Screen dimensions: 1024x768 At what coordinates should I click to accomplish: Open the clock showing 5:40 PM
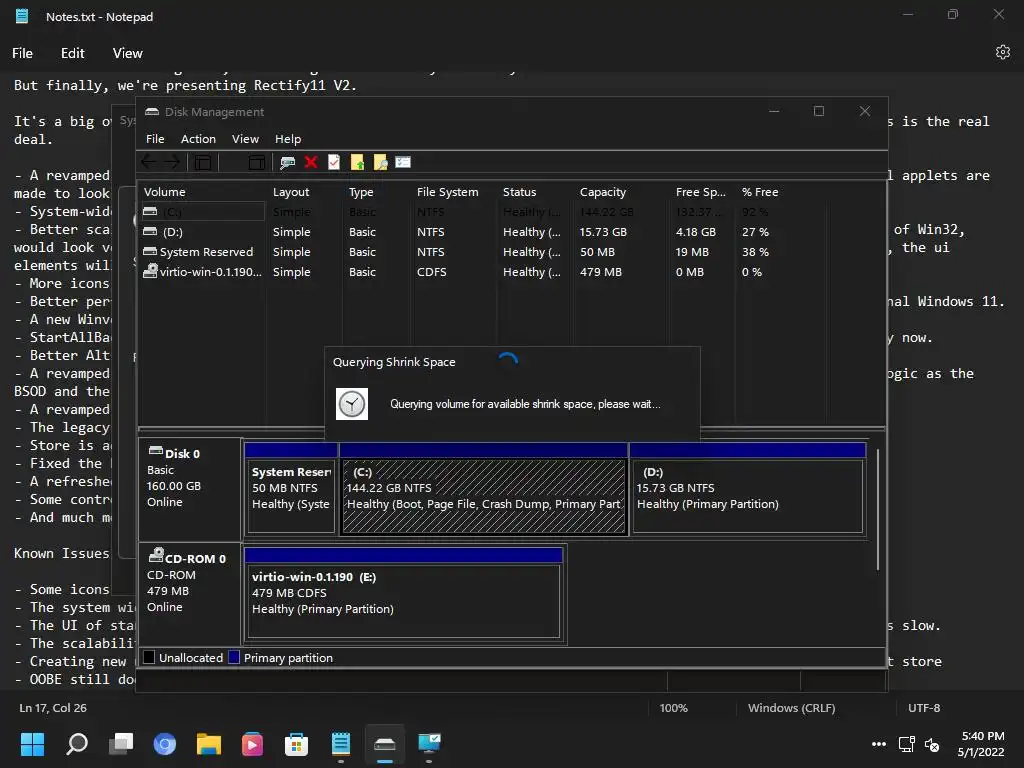pyautogui.click(x=982, y=744)
